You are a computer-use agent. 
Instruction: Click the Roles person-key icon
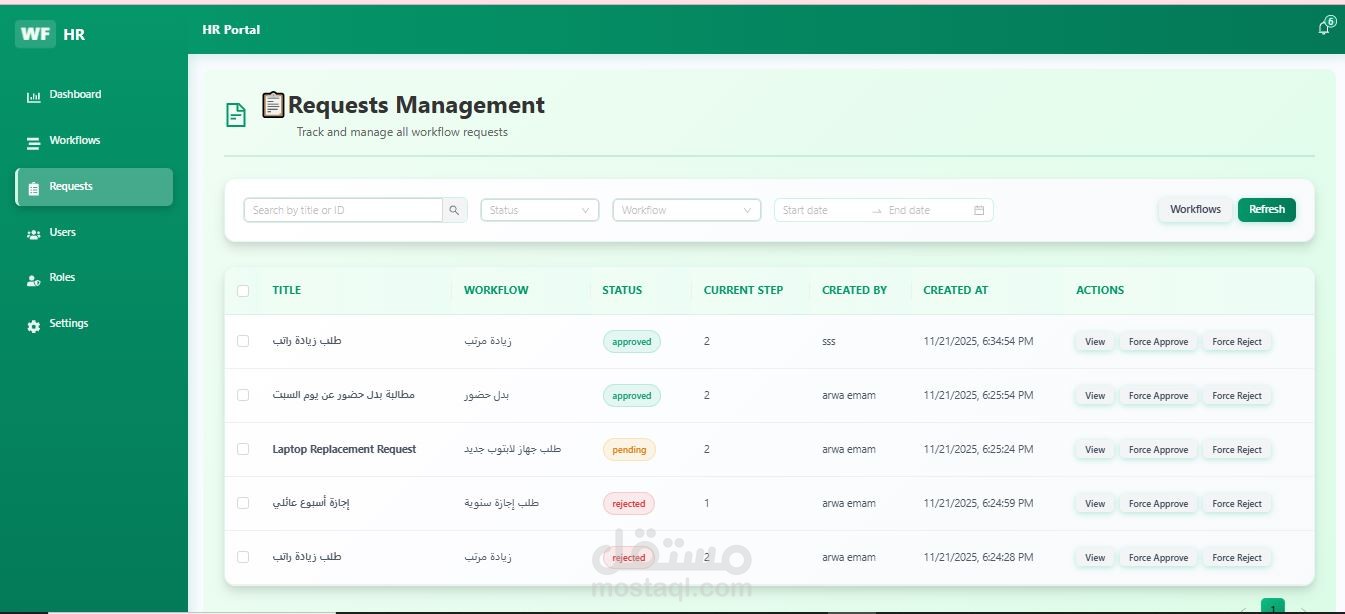(x=33, y=279)
